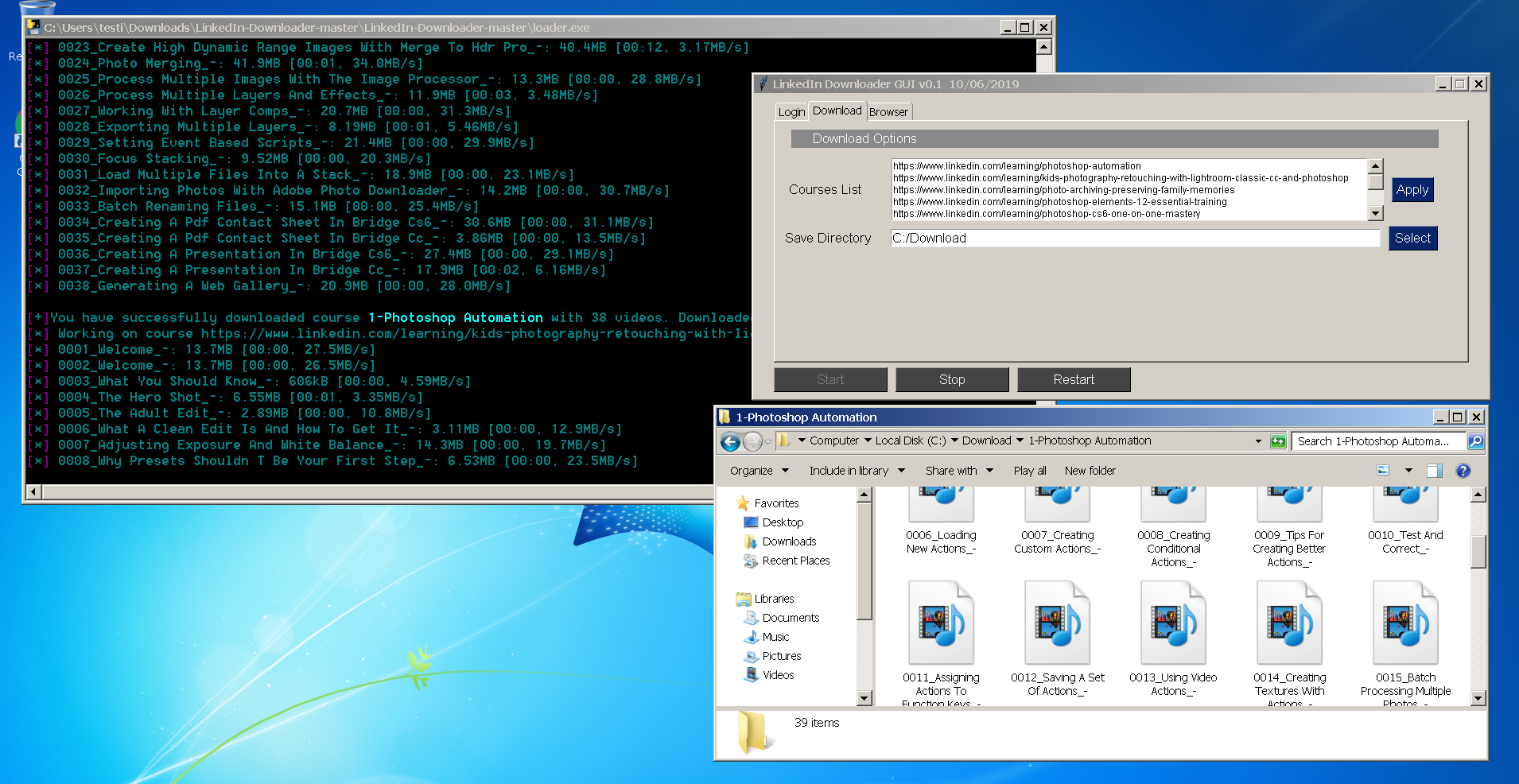Click the Download breadcrumb in address bar
The image size is (1519, 784).
[x=986, y=441]
